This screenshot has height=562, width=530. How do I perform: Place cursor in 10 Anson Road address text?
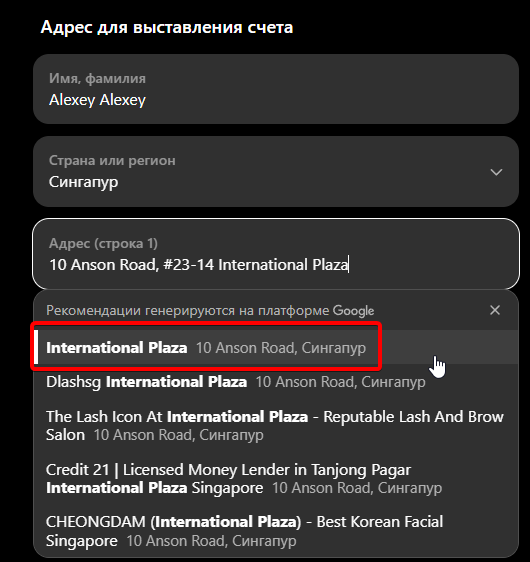pyautogui.click(x=199, y=265)
